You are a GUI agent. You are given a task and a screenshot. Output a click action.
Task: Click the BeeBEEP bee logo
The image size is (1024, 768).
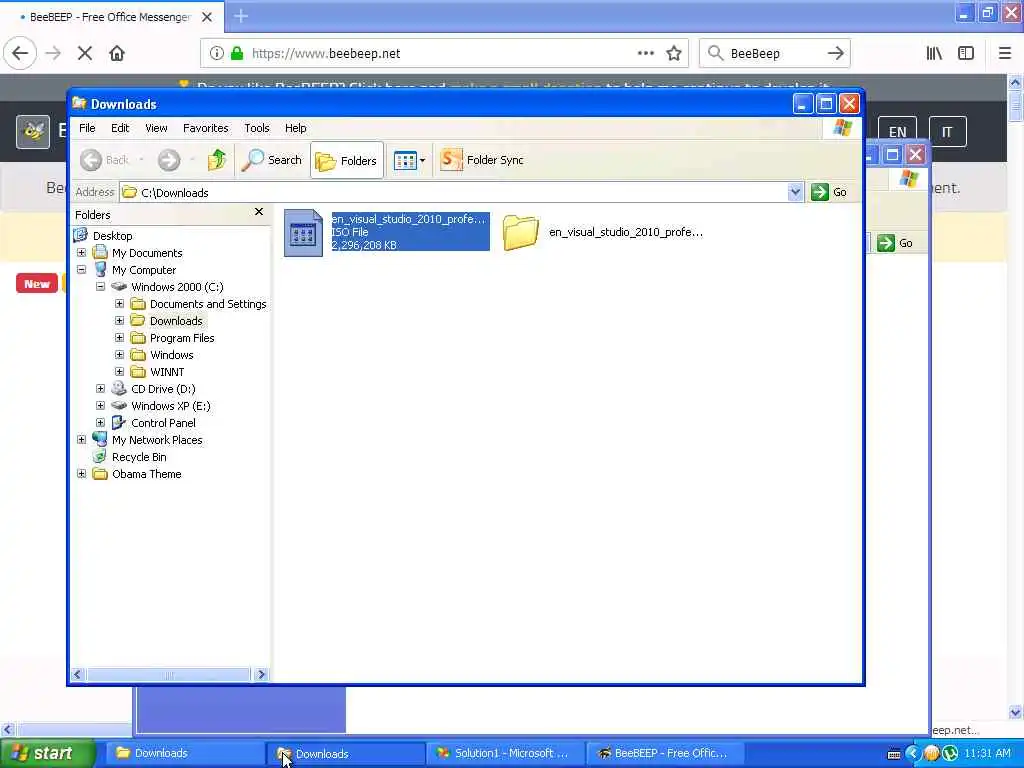click(33, 131)
